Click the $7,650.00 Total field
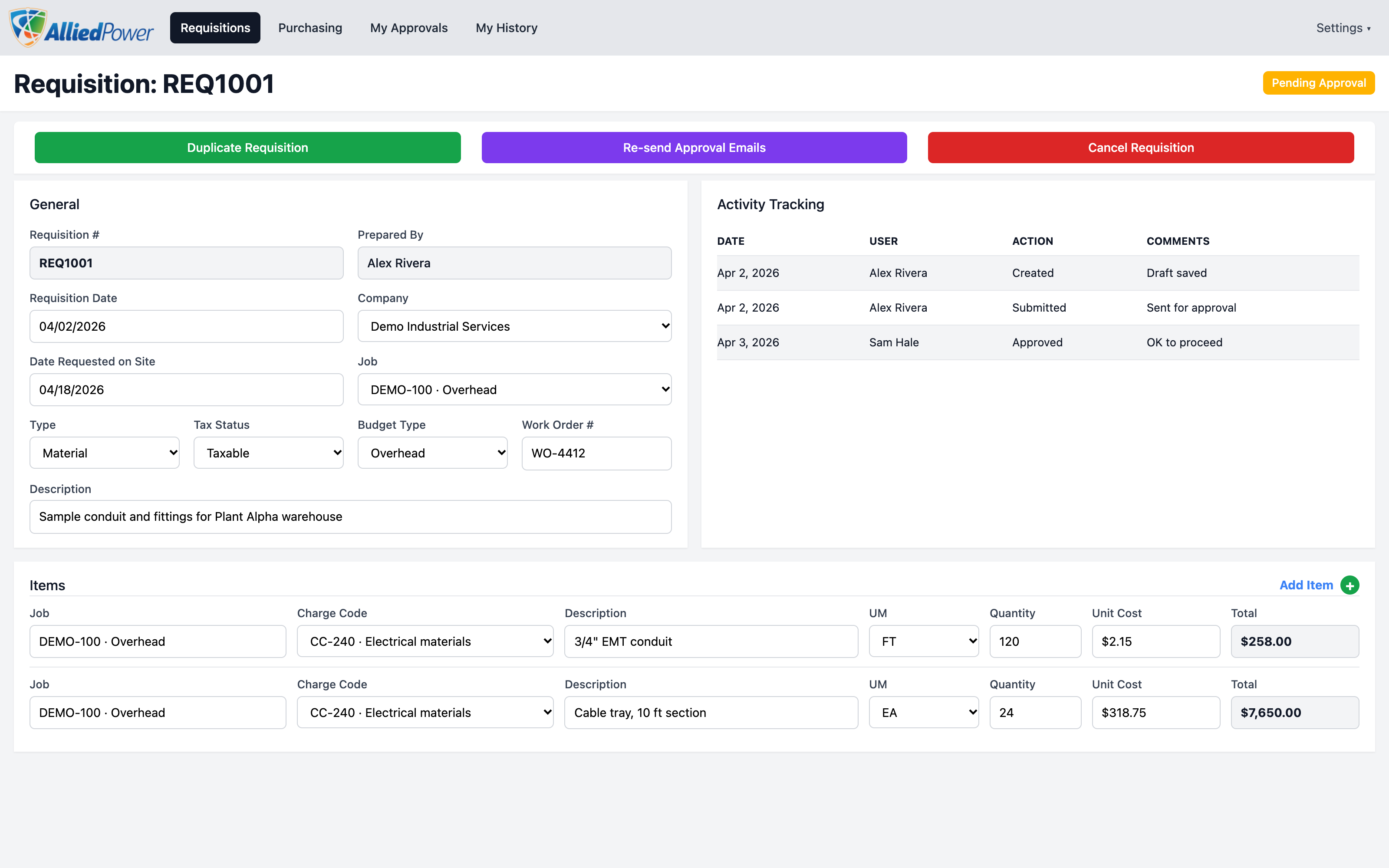Viewport: 1389px width, 868px height. 1294,713
